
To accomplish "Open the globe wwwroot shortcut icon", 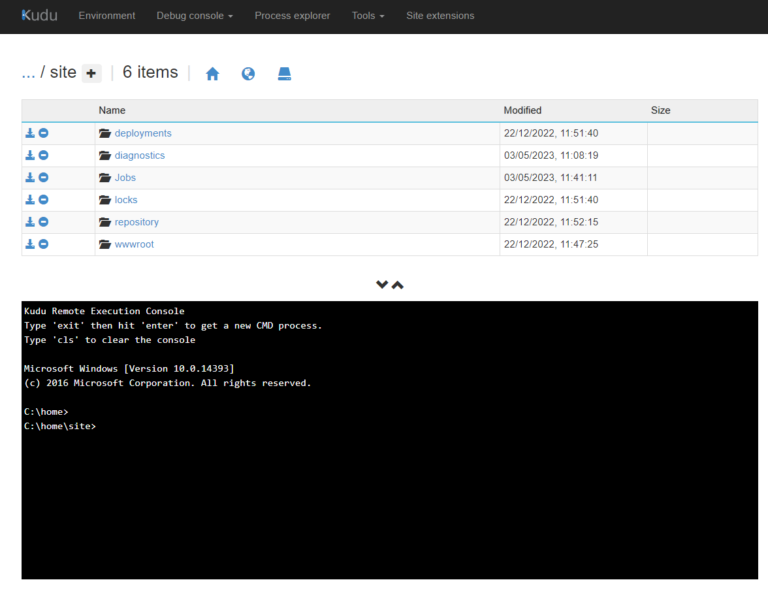I will [248, 73].
